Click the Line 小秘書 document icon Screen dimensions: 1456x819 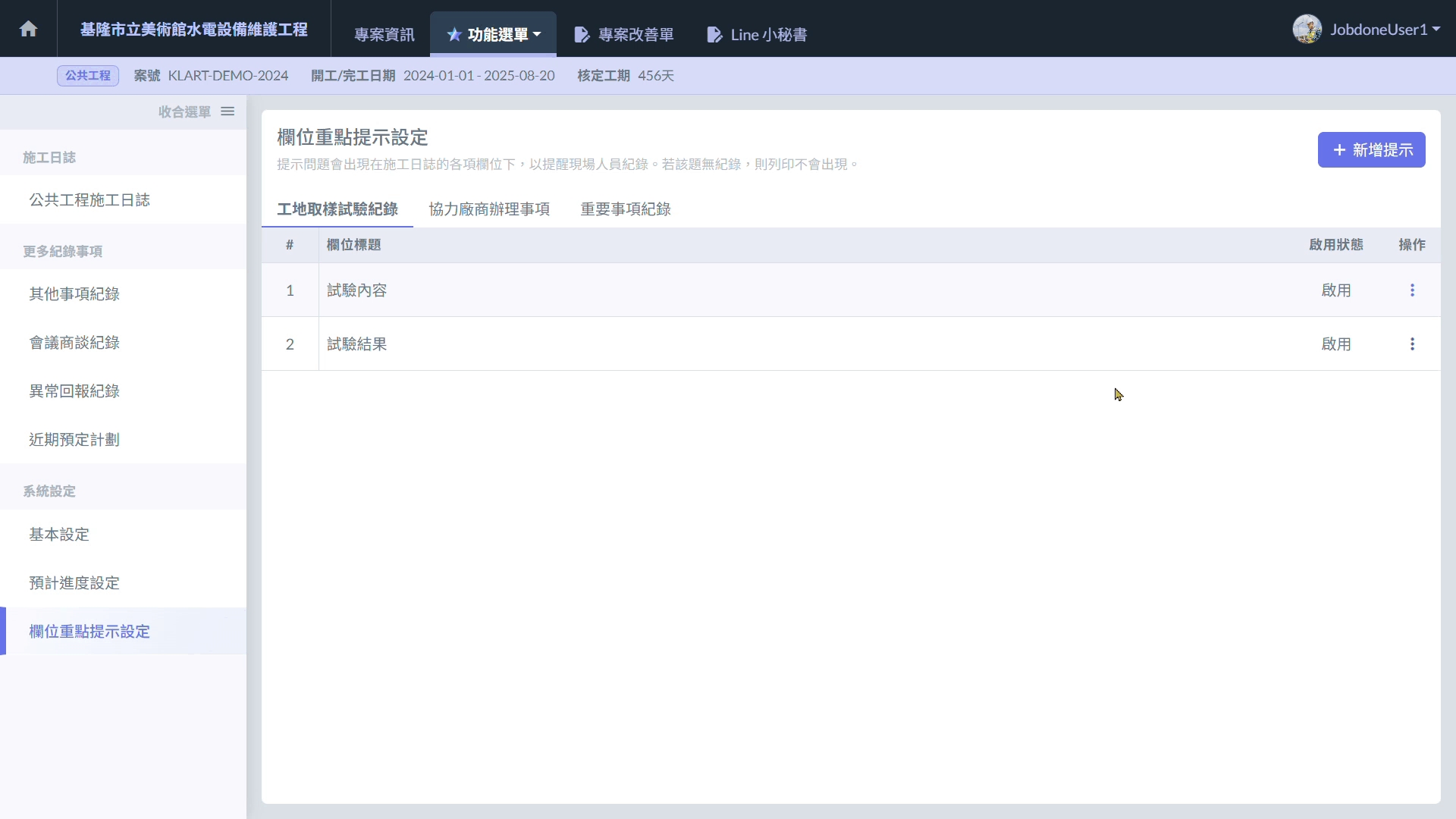click(714, 35)
